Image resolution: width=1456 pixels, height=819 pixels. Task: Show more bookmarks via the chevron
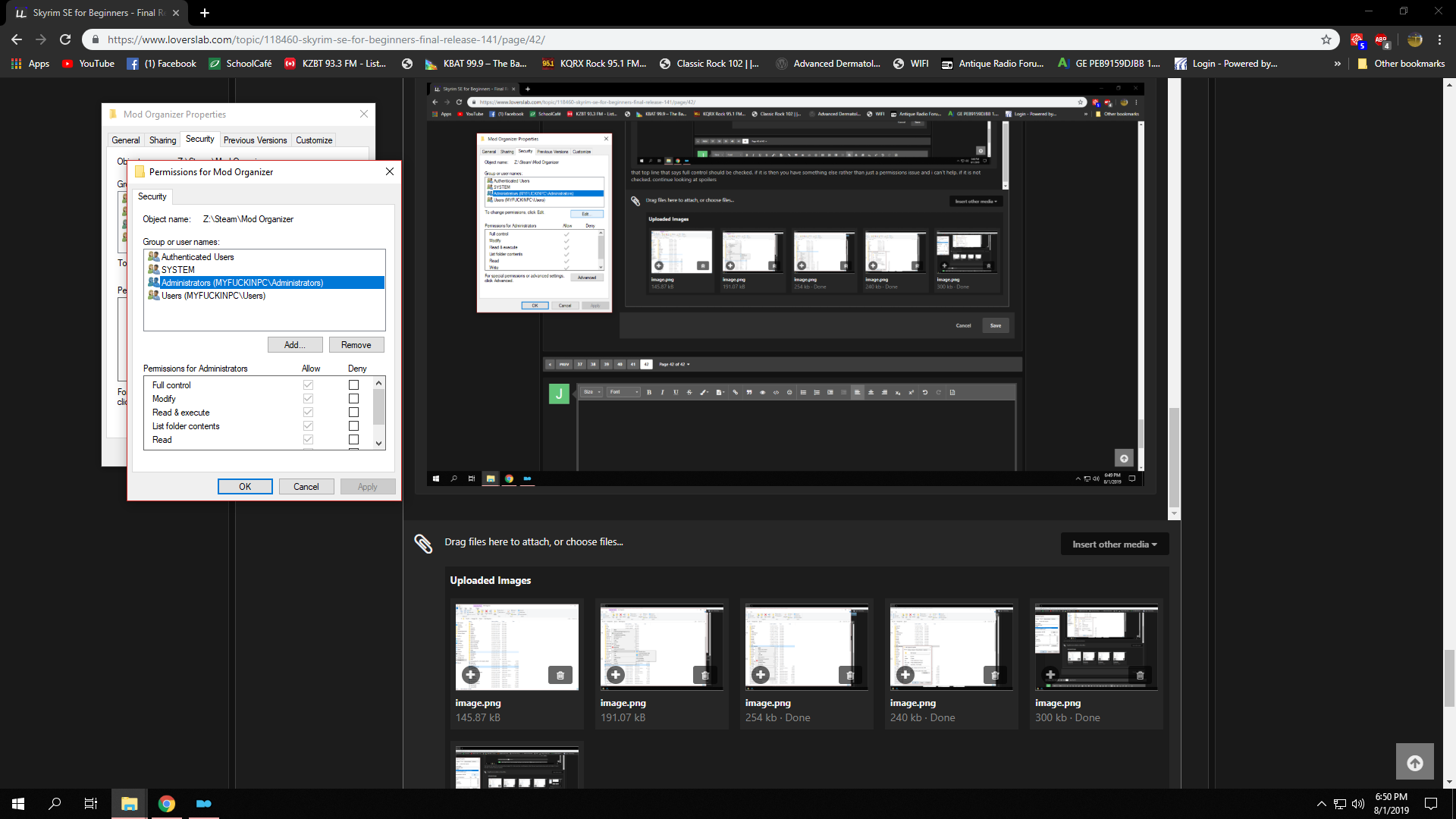(x=1338, y=64)
